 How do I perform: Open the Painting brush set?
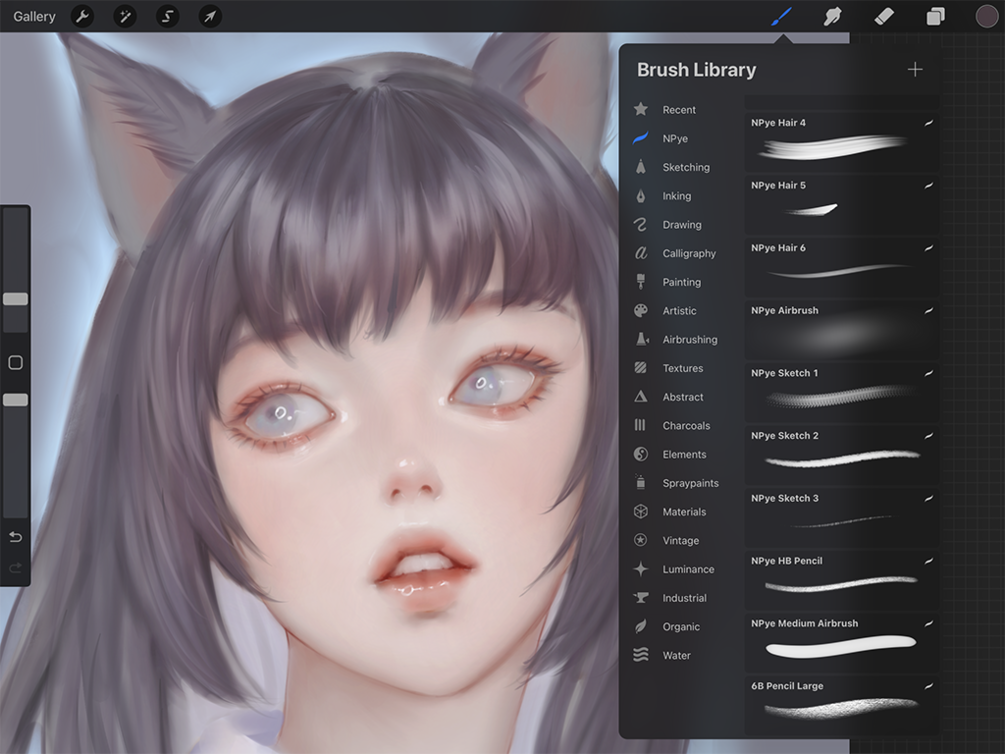point(681,282)
